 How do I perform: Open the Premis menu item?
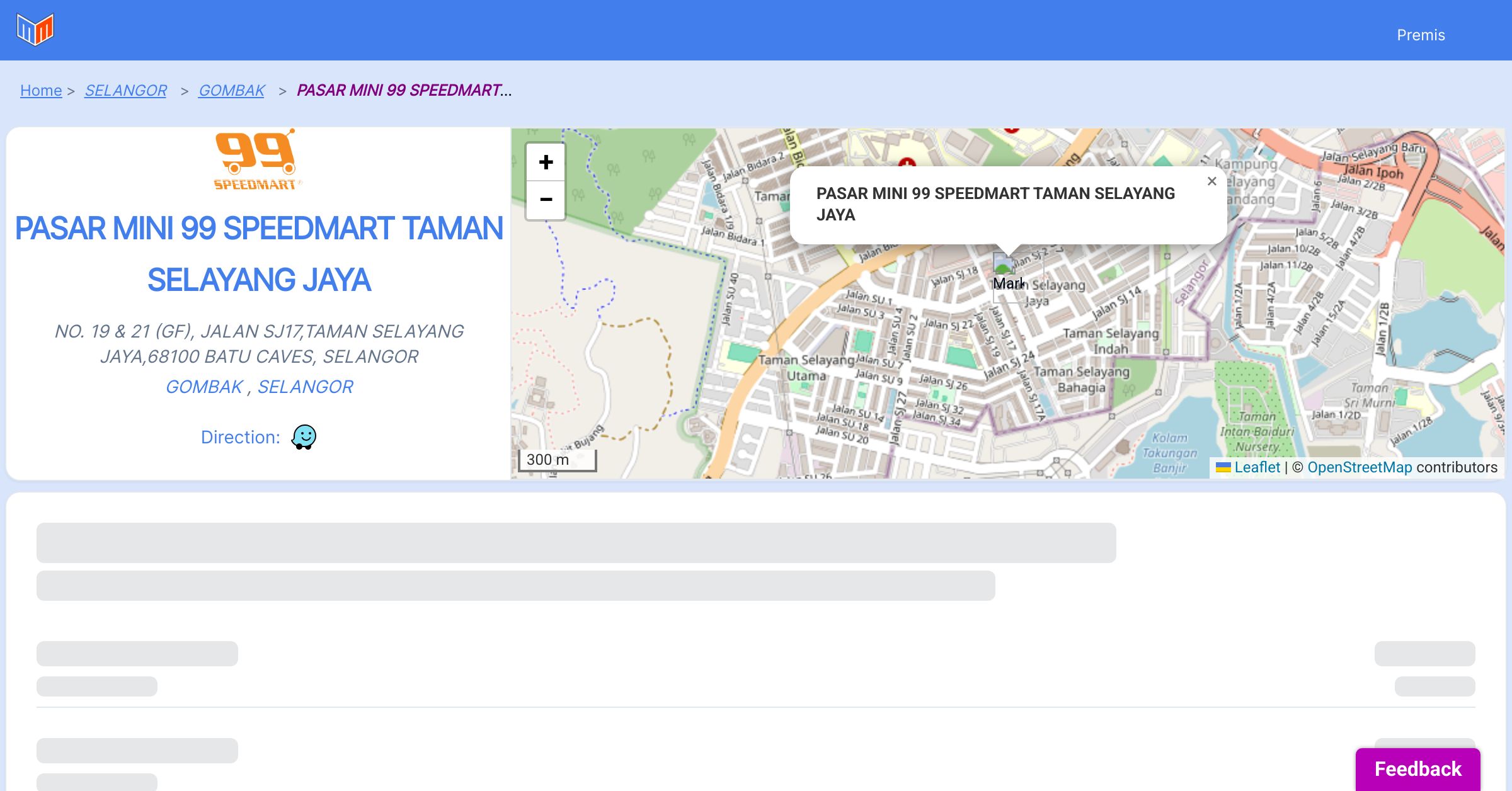[x=1421, y=35]
